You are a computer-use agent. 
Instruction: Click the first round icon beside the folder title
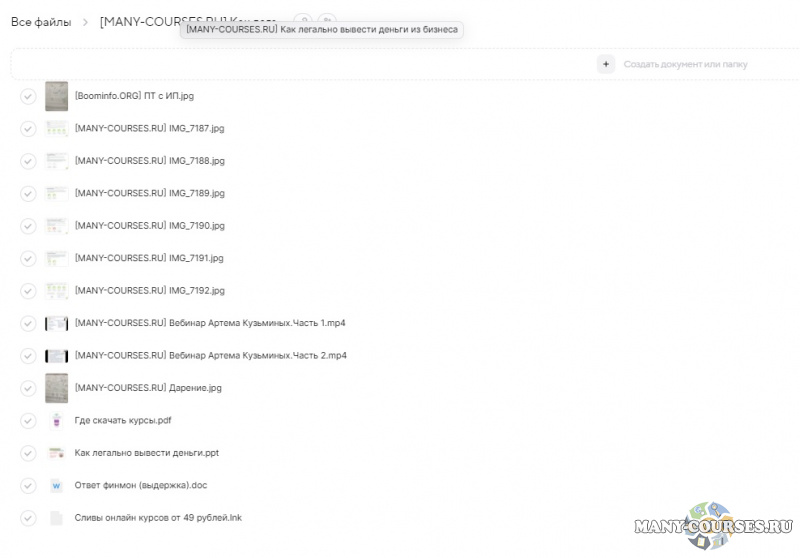click(302, 21)
